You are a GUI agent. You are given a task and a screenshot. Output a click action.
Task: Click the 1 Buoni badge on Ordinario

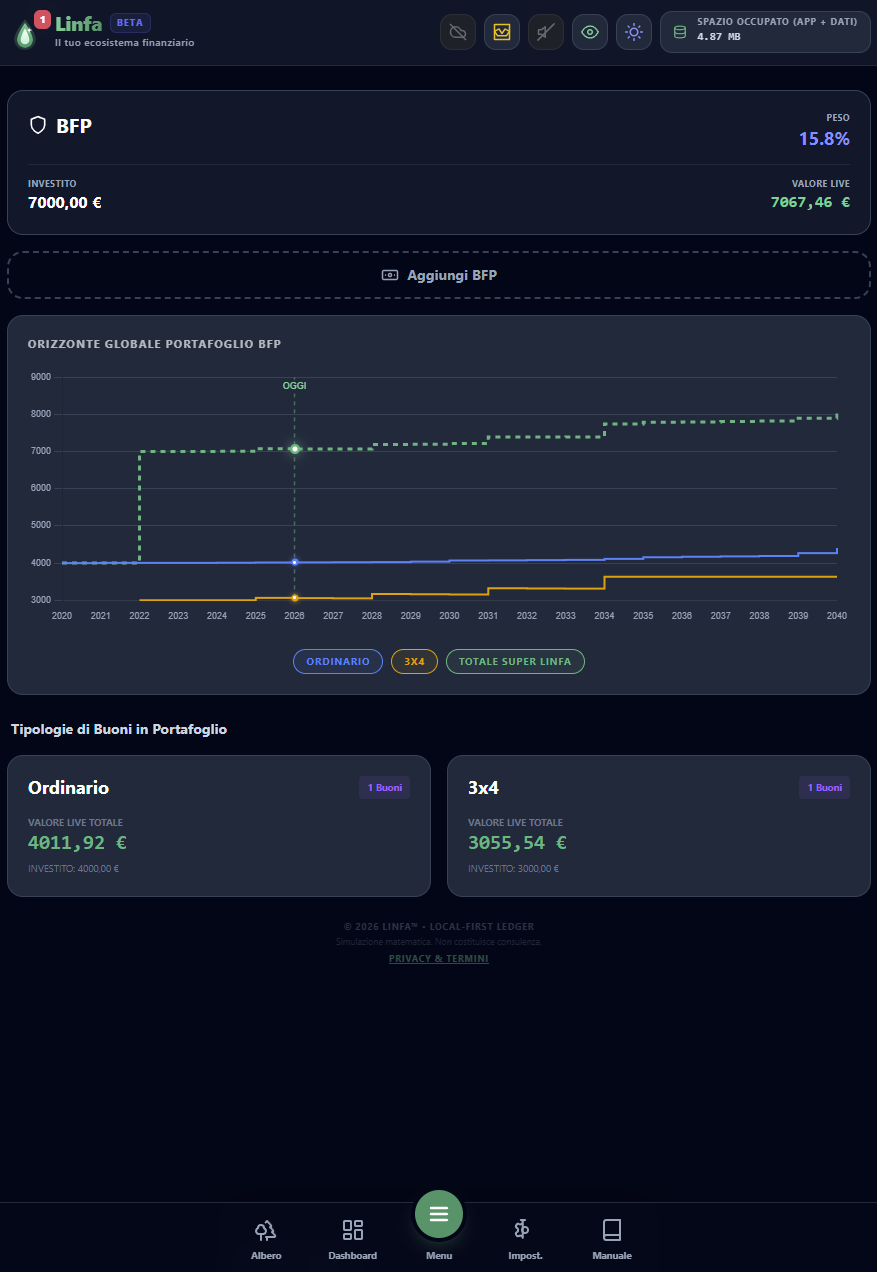coord(384,788)
